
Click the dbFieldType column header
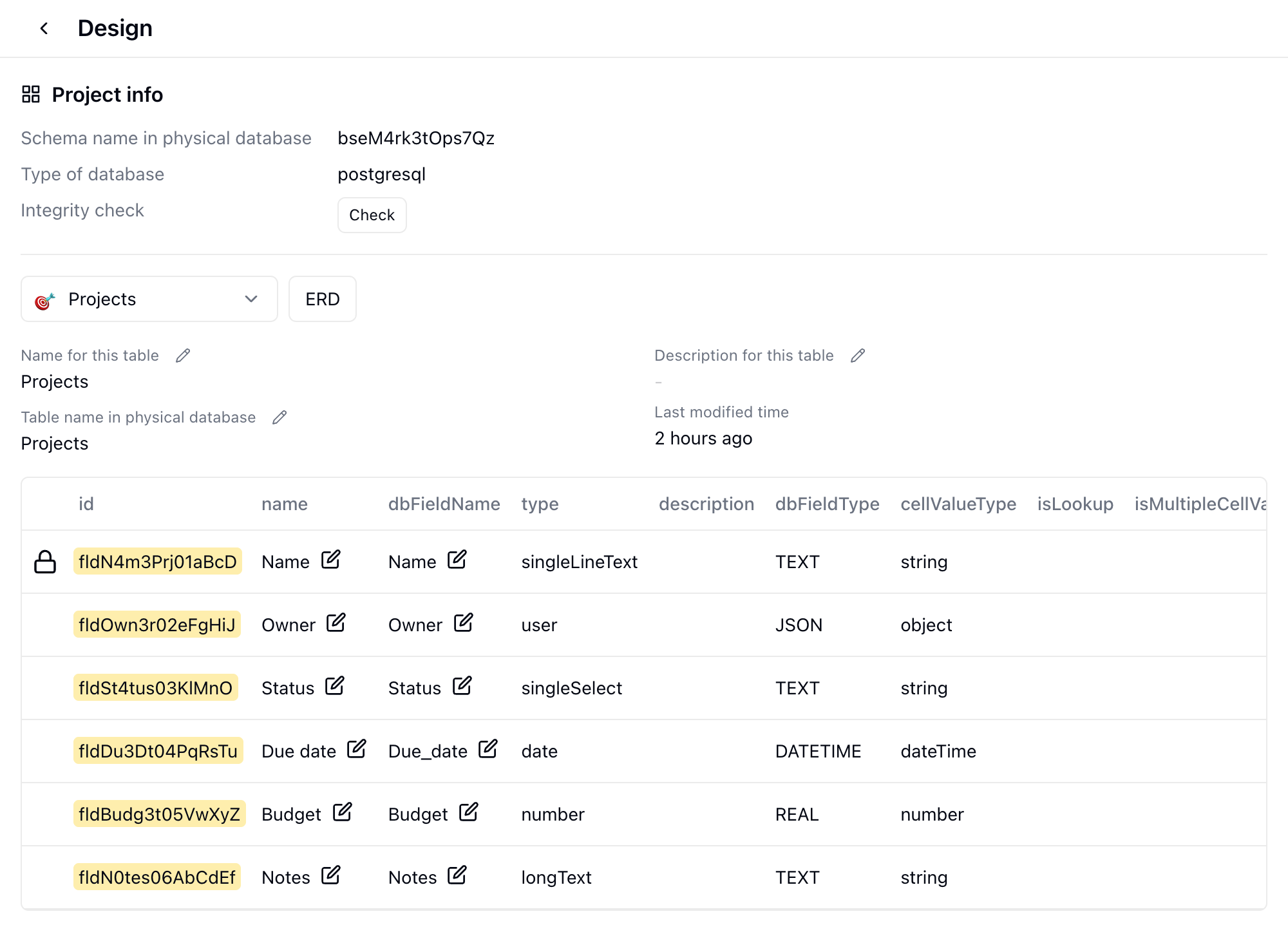pyautogui.click(x=827, y=504)
